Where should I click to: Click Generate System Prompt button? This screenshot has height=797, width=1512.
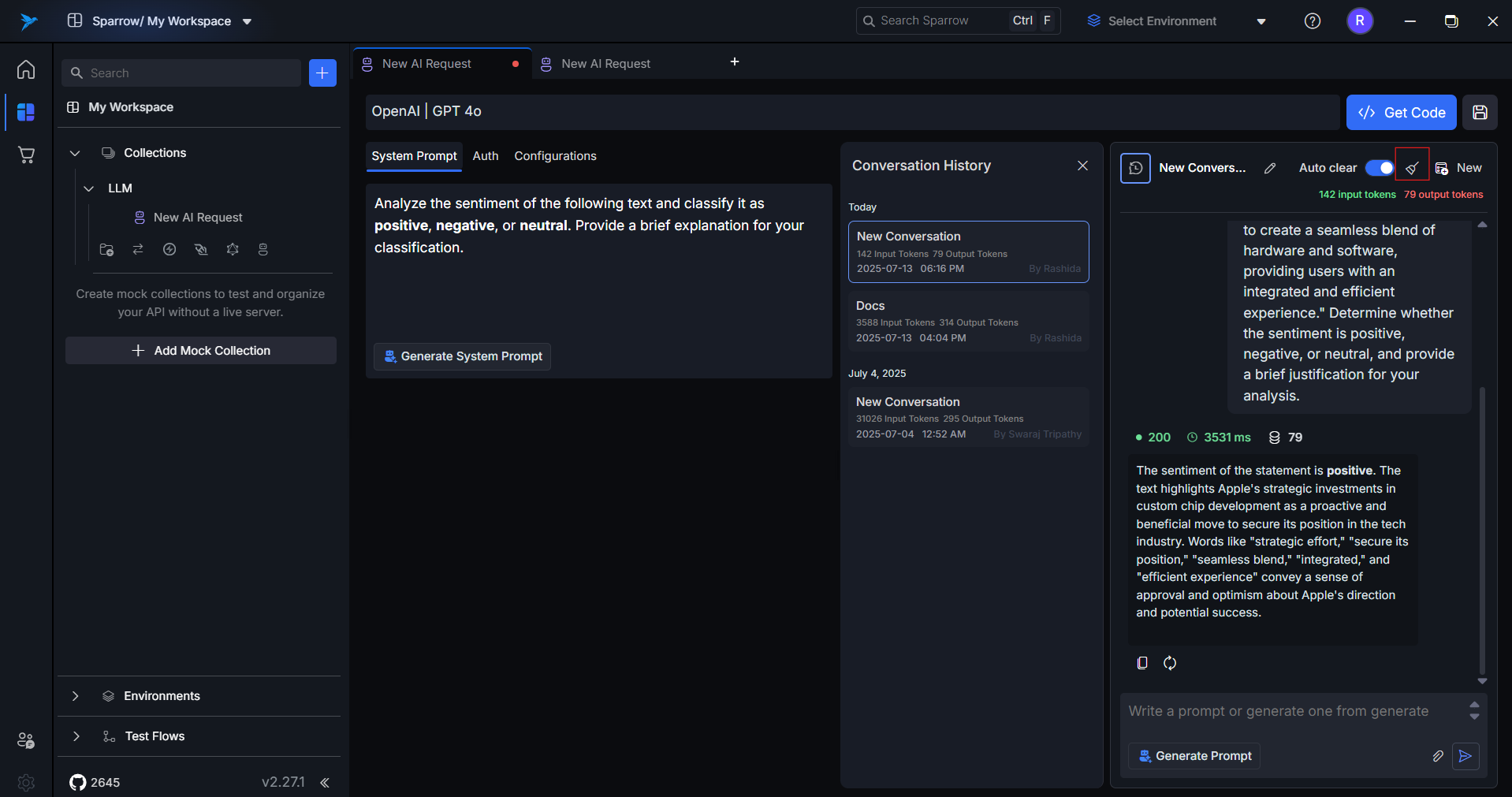pyautogui.click(x=462, y=356)
